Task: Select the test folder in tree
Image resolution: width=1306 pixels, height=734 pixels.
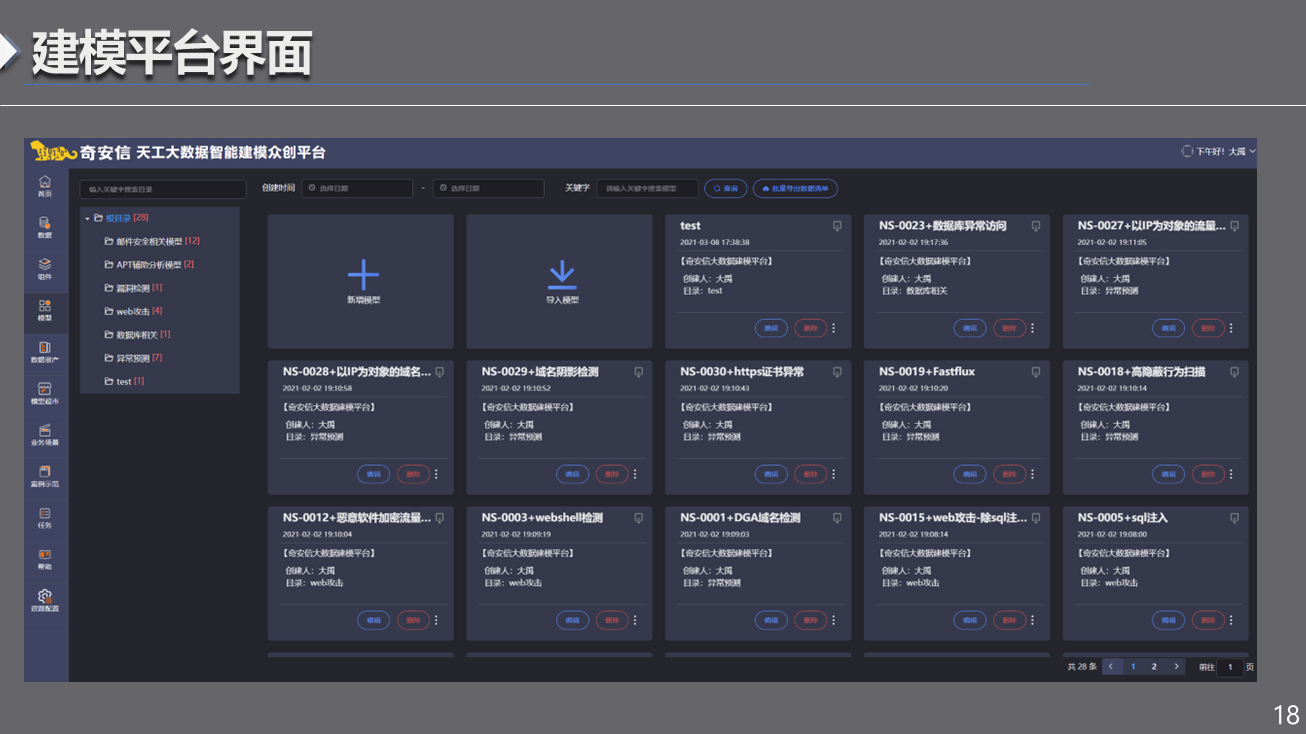Action: click(x=124, y=381)
